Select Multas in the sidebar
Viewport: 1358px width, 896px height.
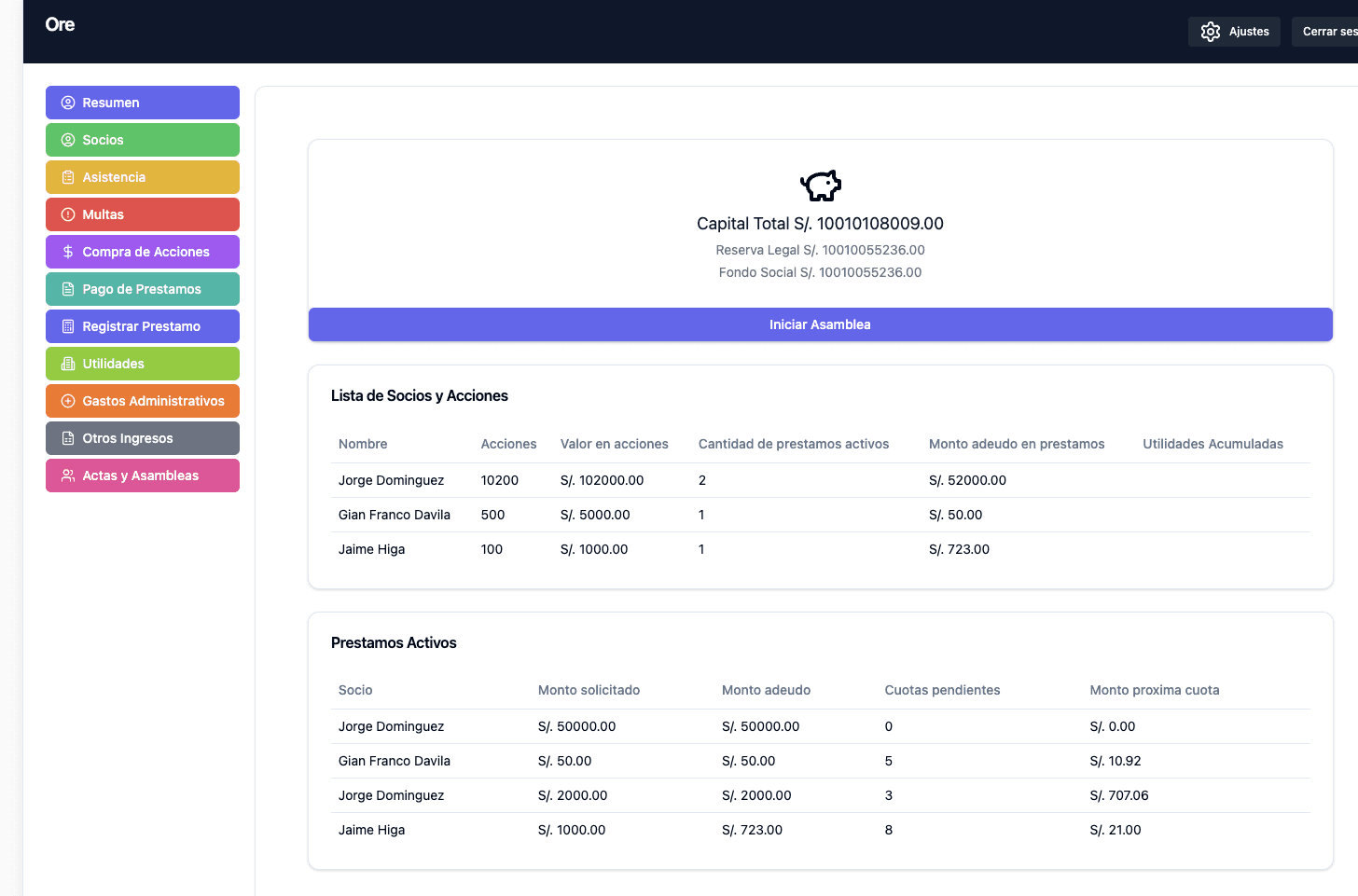coord(143,214)
